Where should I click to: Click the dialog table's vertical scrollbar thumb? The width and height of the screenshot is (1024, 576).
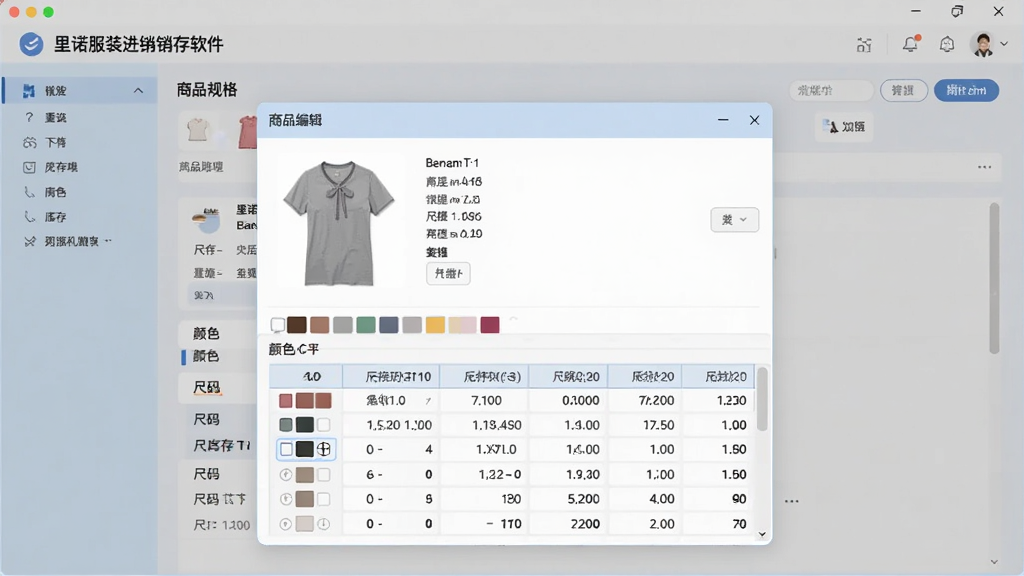click(761, 399)
